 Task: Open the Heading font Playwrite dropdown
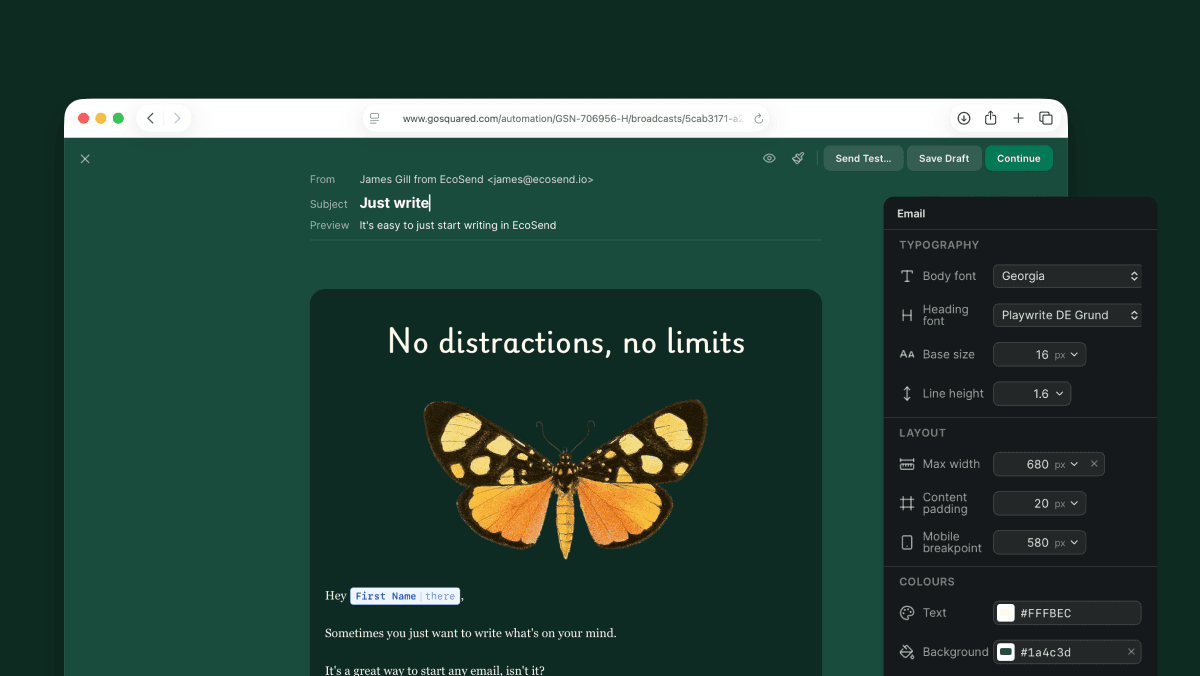coord(1067,315)
